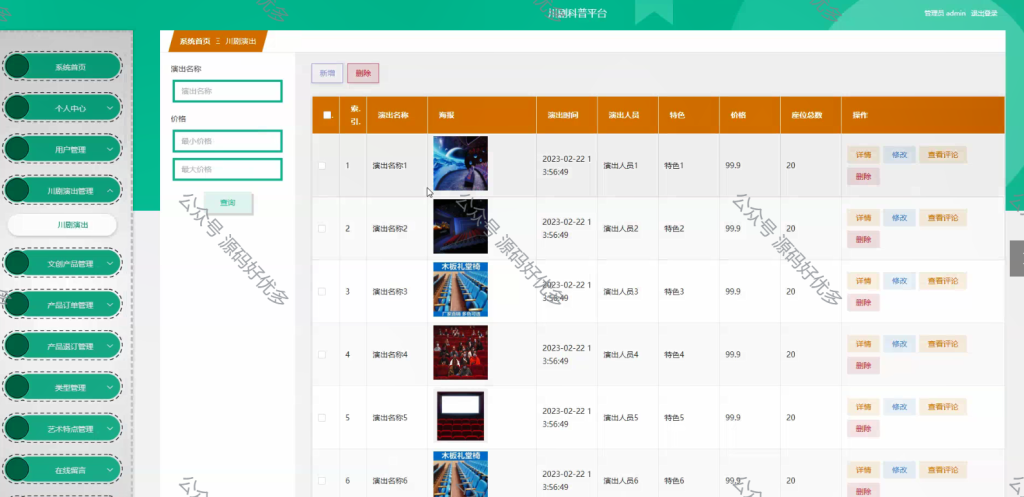This screenshot has height=497, width=1024.
Task: Check the checkbox for row 演出名称5
Action: [322, 418]
